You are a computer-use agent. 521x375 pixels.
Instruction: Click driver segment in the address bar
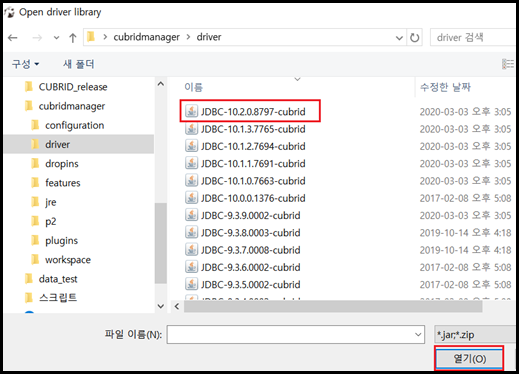(209, 37)
